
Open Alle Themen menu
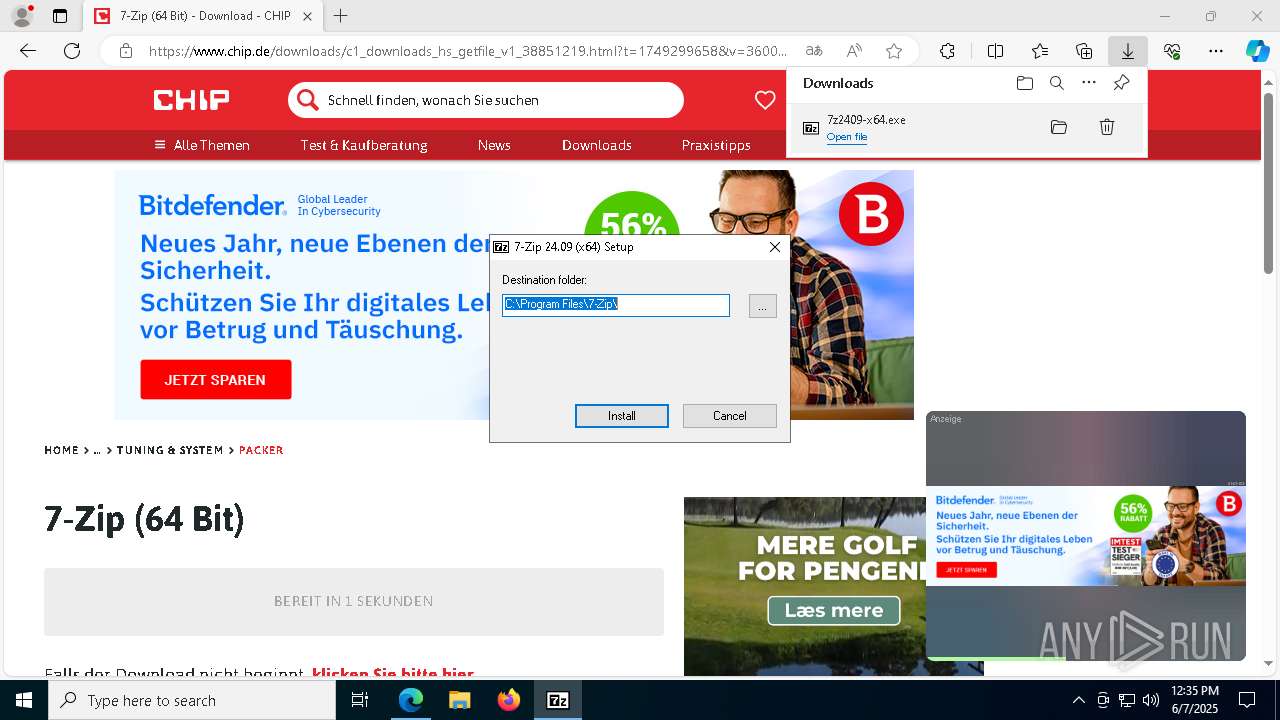tap(202, 145)
